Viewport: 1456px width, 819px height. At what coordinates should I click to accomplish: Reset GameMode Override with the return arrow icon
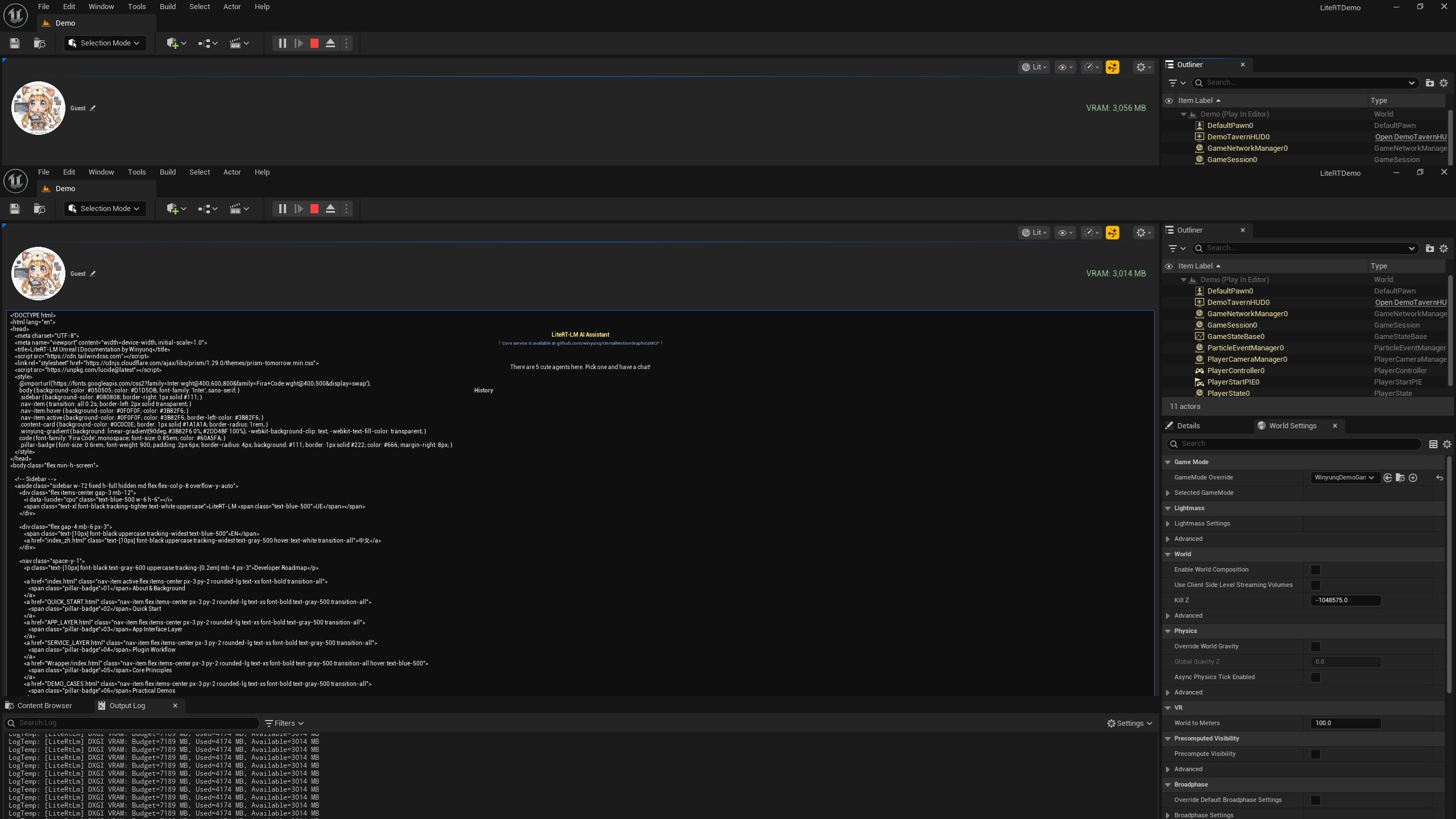[x=1440, y=478]
